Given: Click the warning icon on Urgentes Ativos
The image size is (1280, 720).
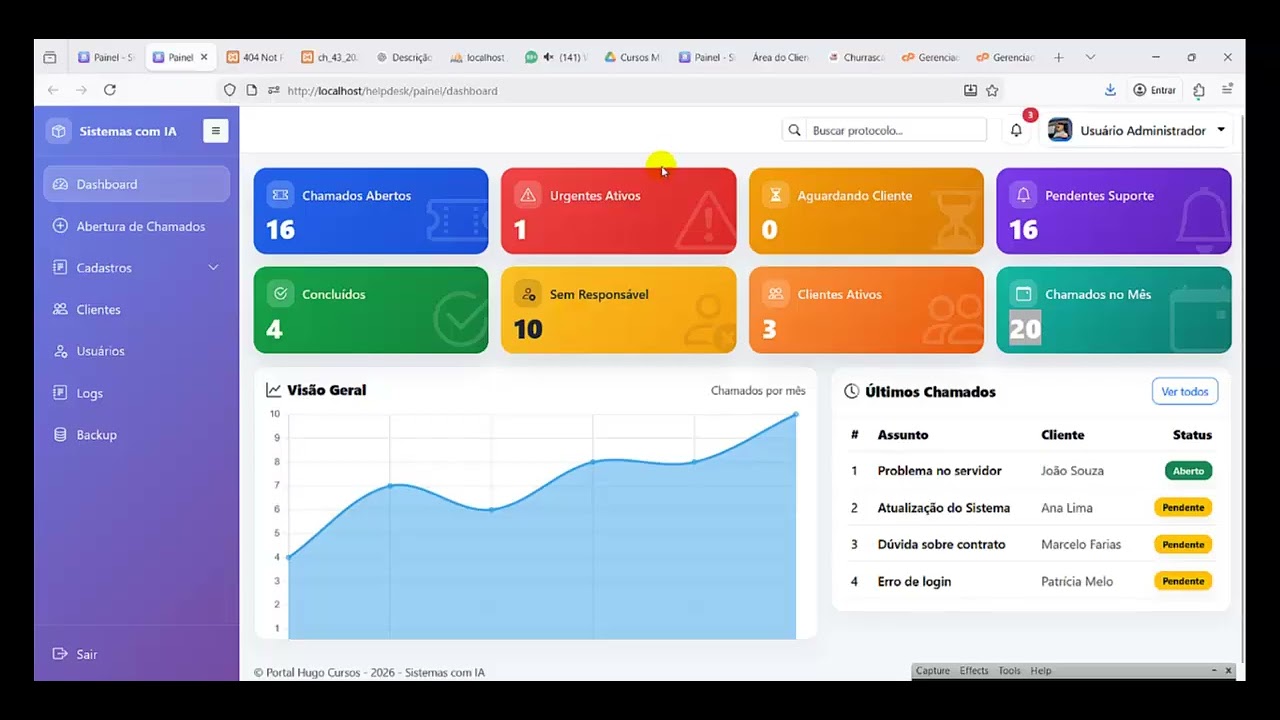Looking at the screenshot, I should (528, 195).
